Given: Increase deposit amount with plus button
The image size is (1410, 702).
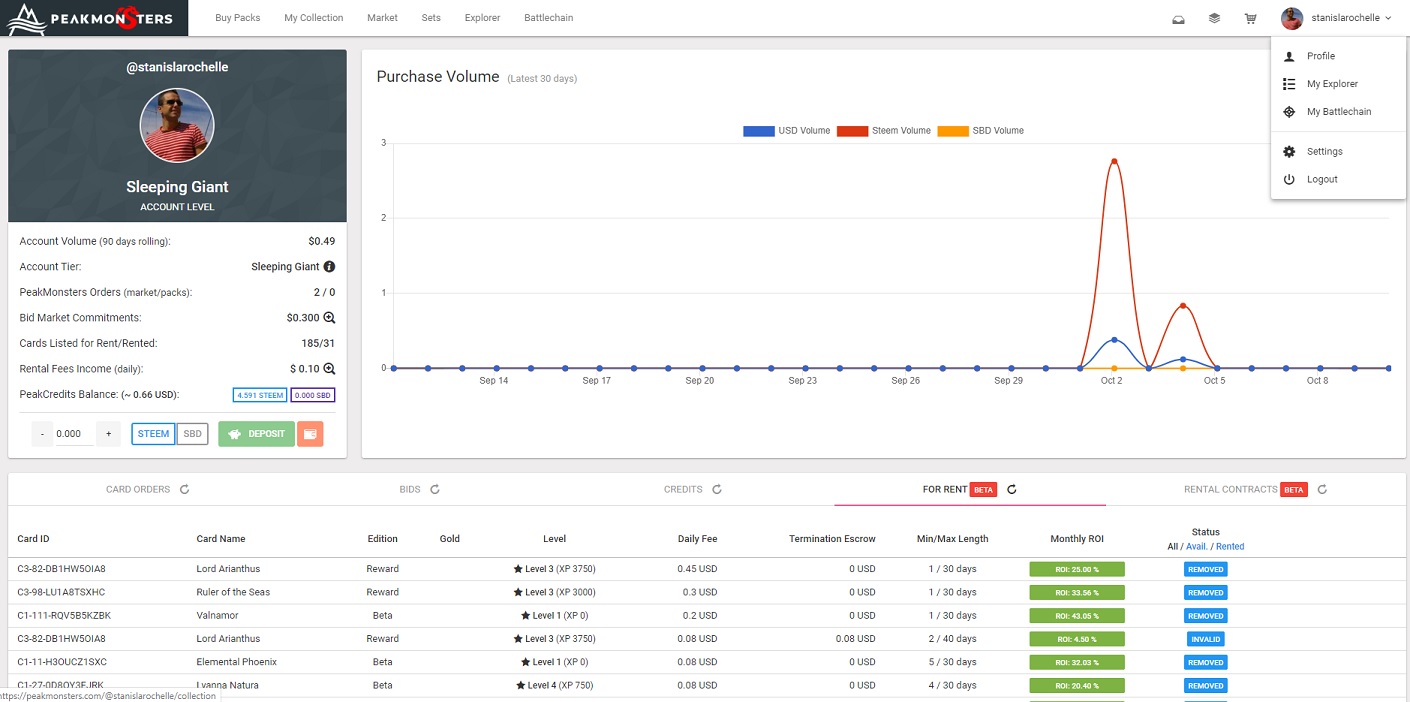Looking at the screenshot, I should 109,434.
